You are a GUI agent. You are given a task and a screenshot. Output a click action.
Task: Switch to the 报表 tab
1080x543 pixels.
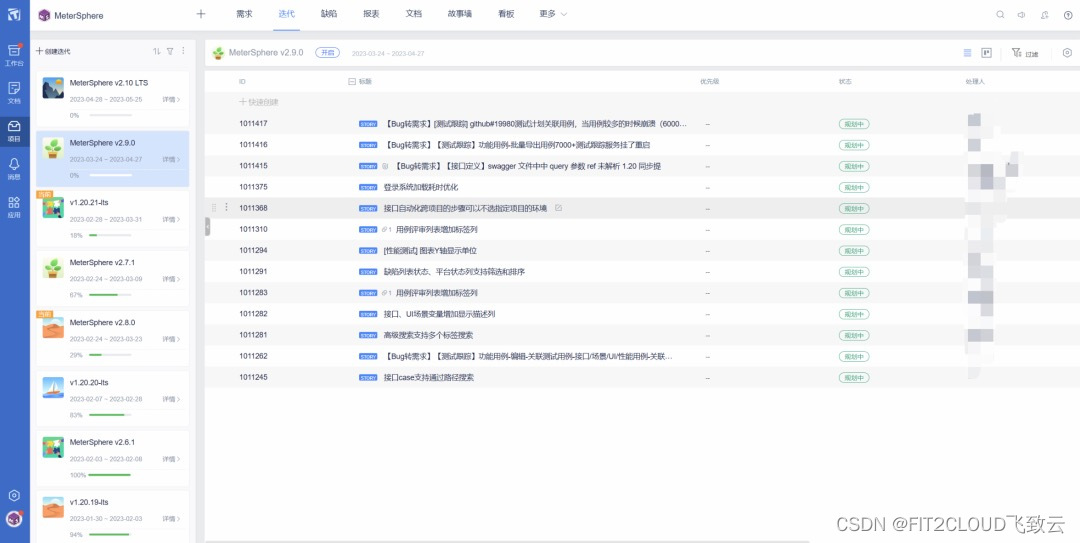pyautogui.click(x=371, y=14)
